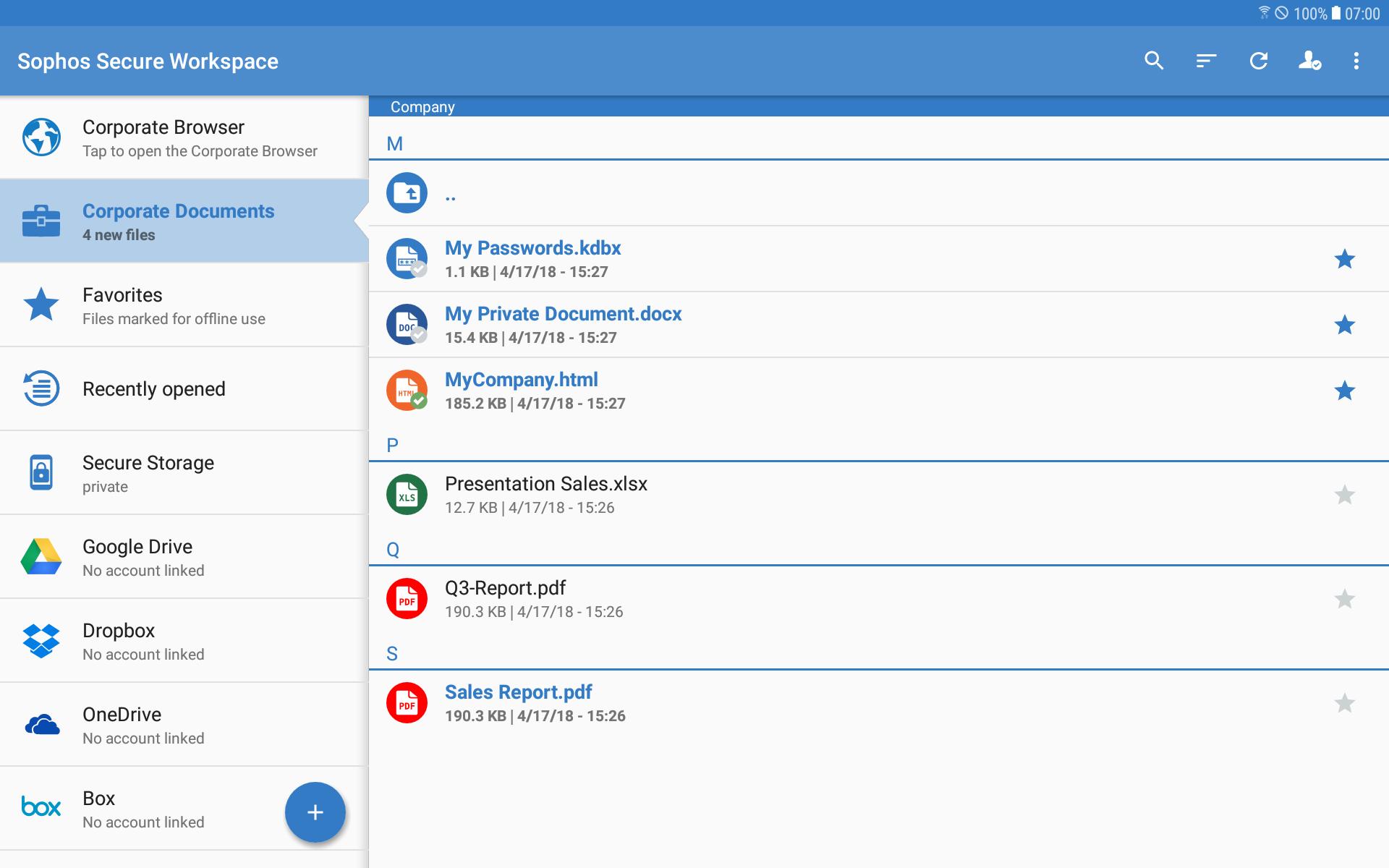This screenshot has height=868, width=1389.
Task: Go up via the '..' folder entry
Action: [x=879, y=193]
